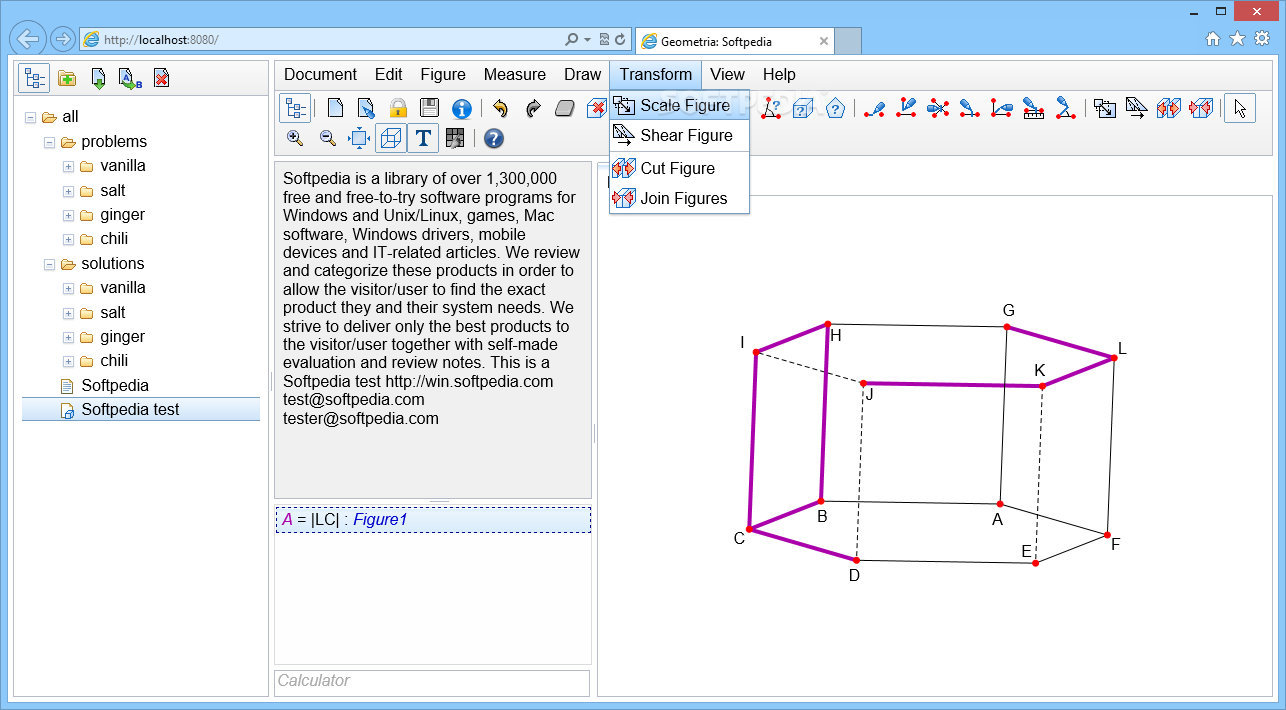This screenshot has height=710, width=1286.
Task: Open the Help menu
Action: click(x=779, y=74)
